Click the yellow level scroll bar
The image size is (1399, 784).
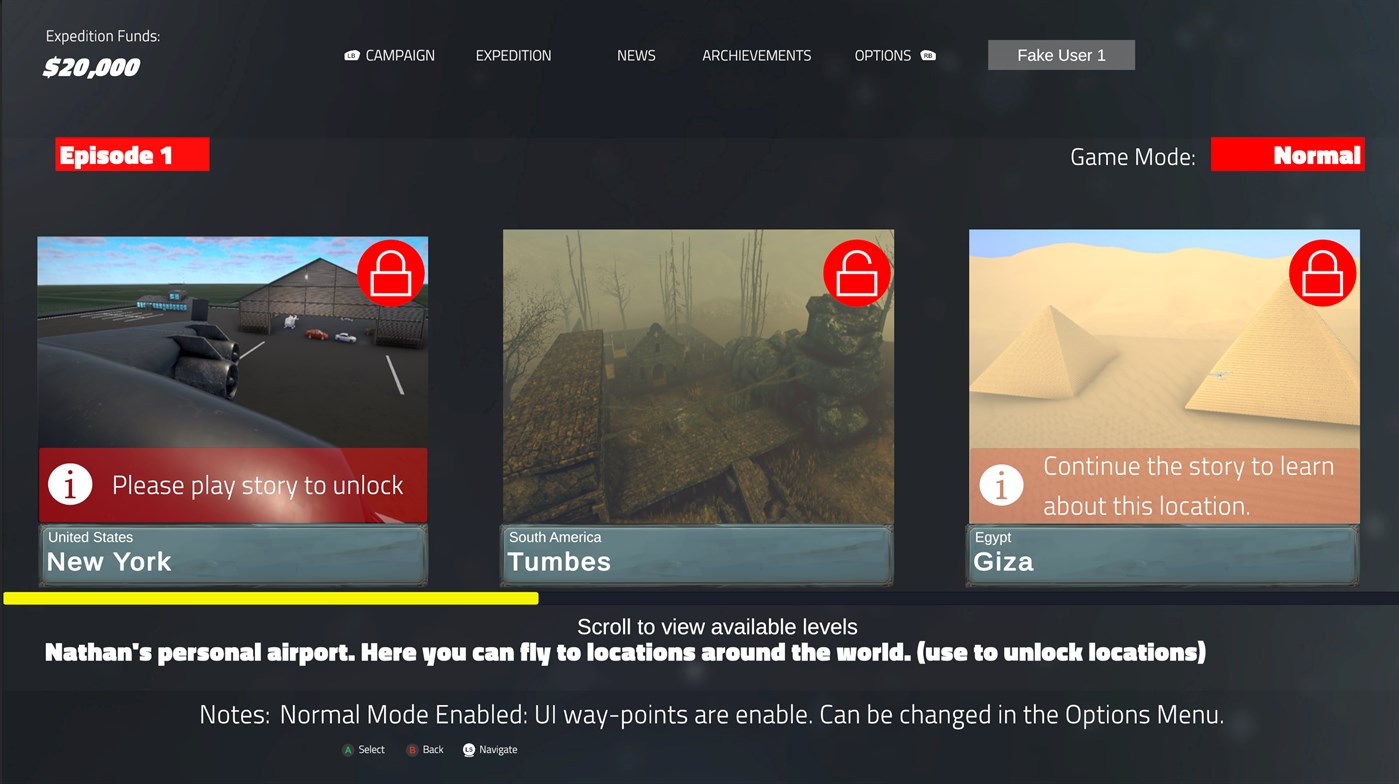[x=271, y=598]
